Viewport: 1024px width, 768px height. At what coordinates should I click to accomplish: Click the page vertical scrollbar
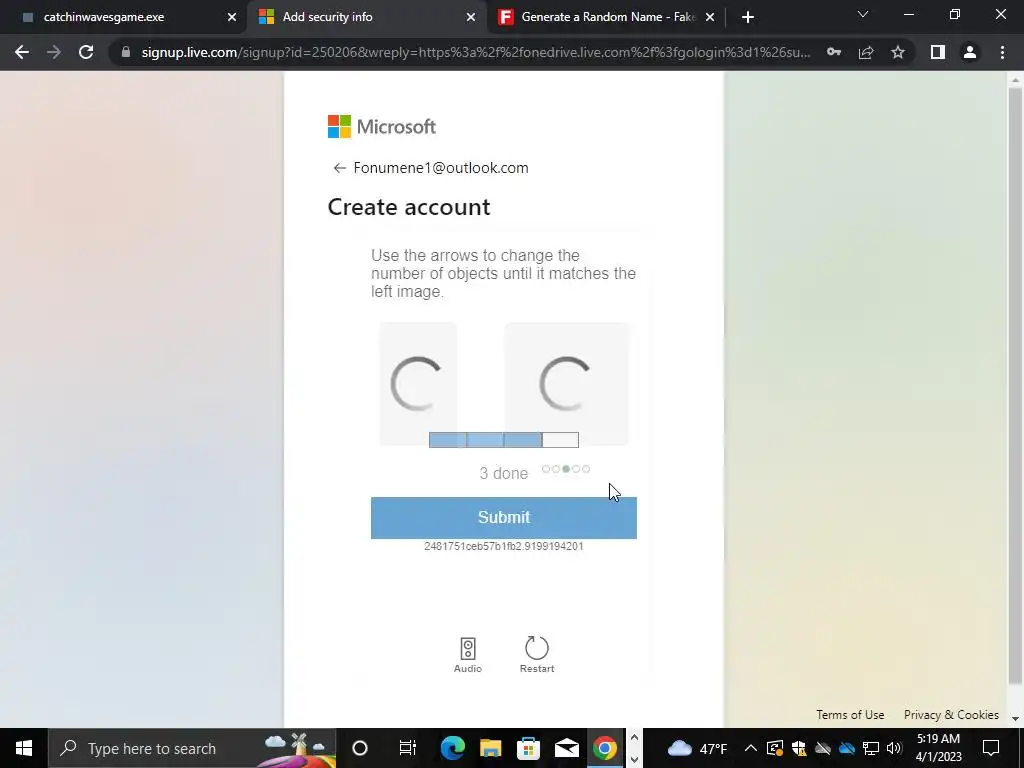(1015, 385)
